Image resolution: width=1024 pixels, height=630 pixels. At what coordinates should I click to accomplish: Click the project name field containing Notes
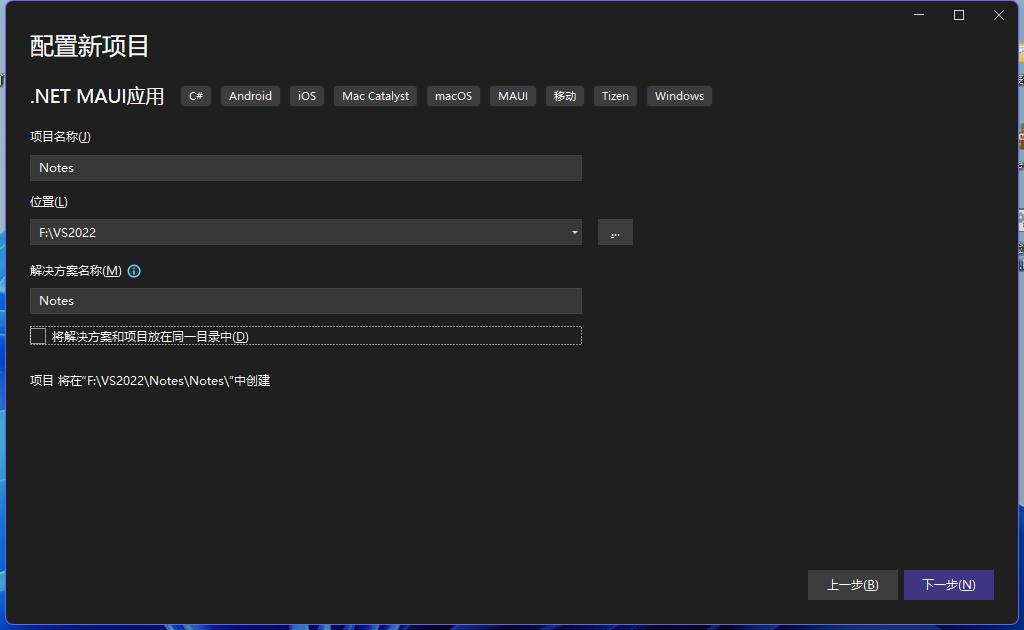(306, 168)
